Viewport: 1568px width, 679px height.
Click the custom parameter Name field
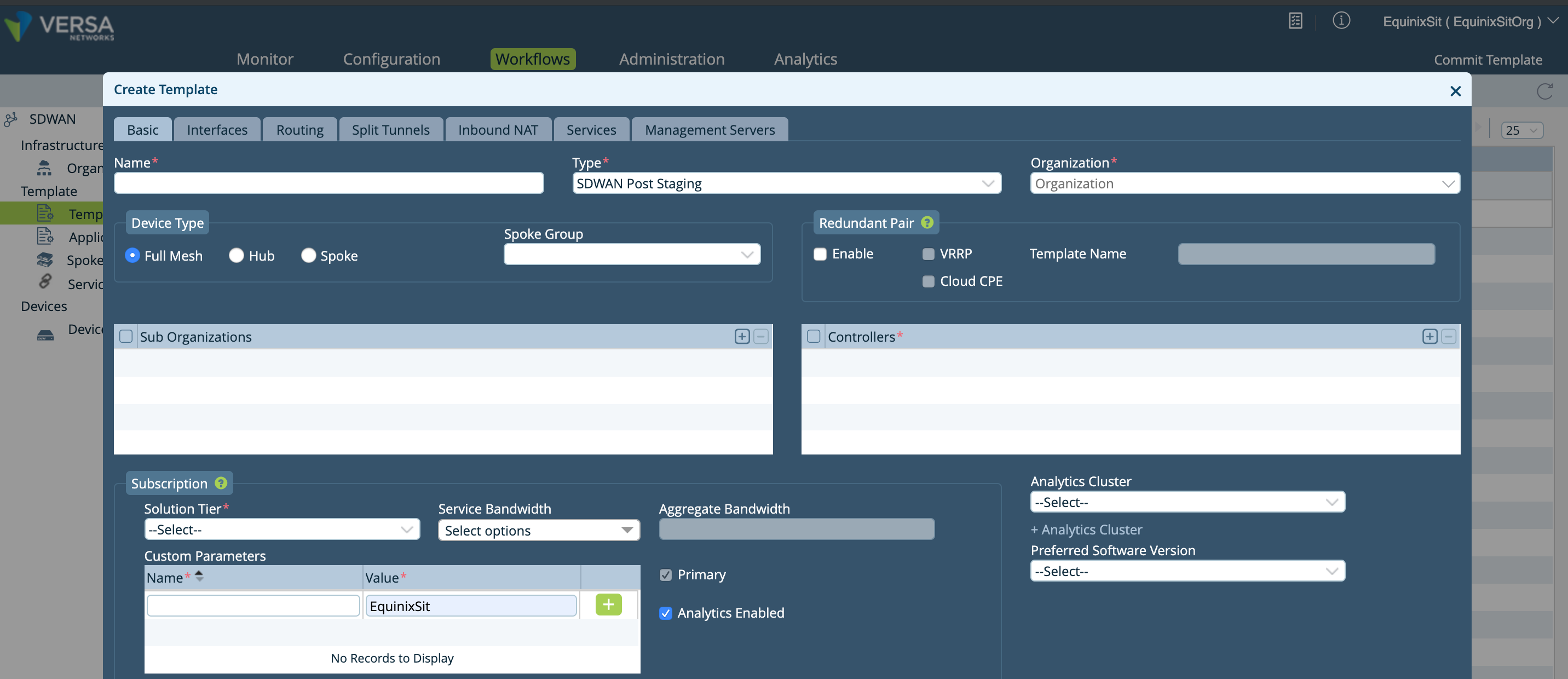[253, 605]
